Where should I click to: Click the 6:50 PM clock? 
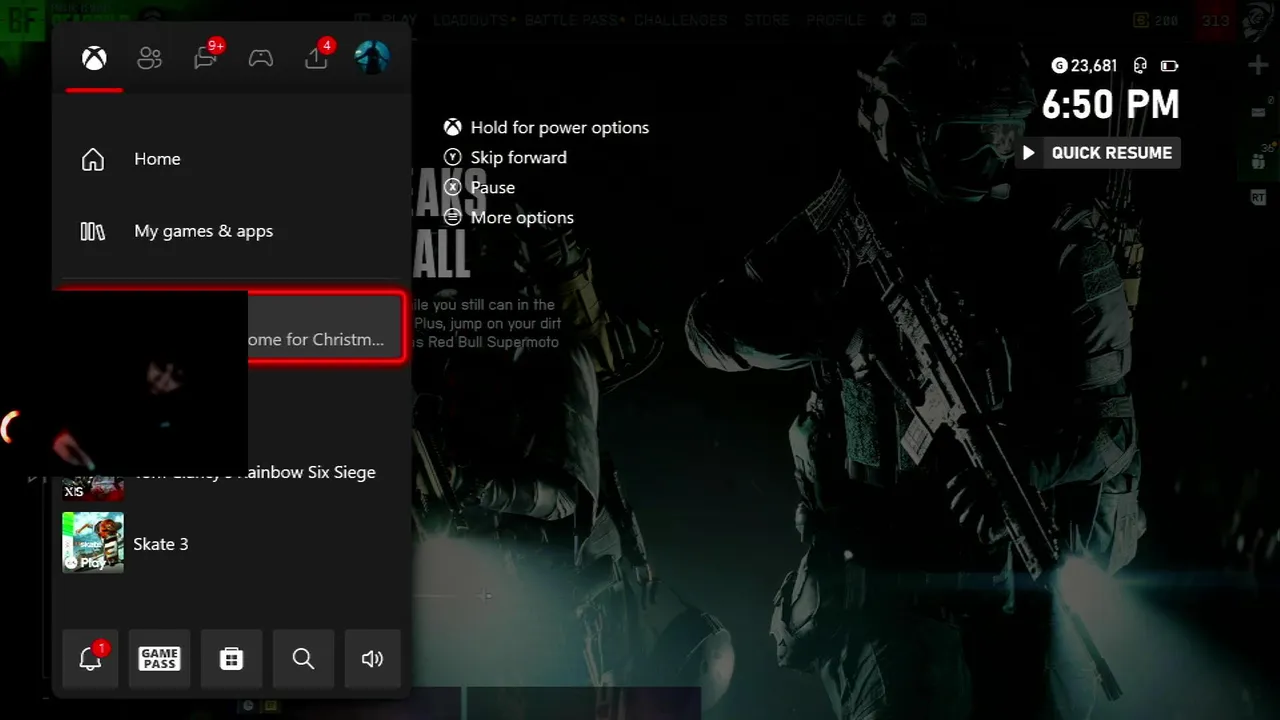coord(1110,105)
